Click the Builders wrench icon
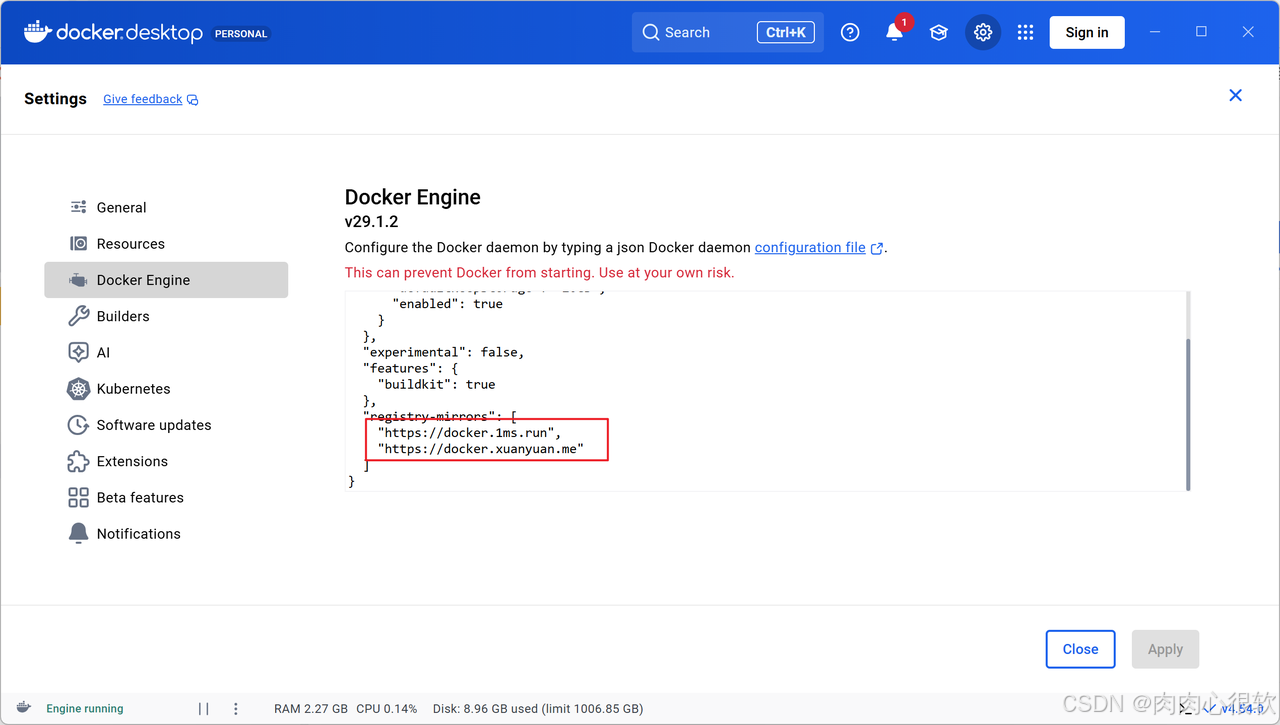1280x725 pixels. click(x=78, y=316)
